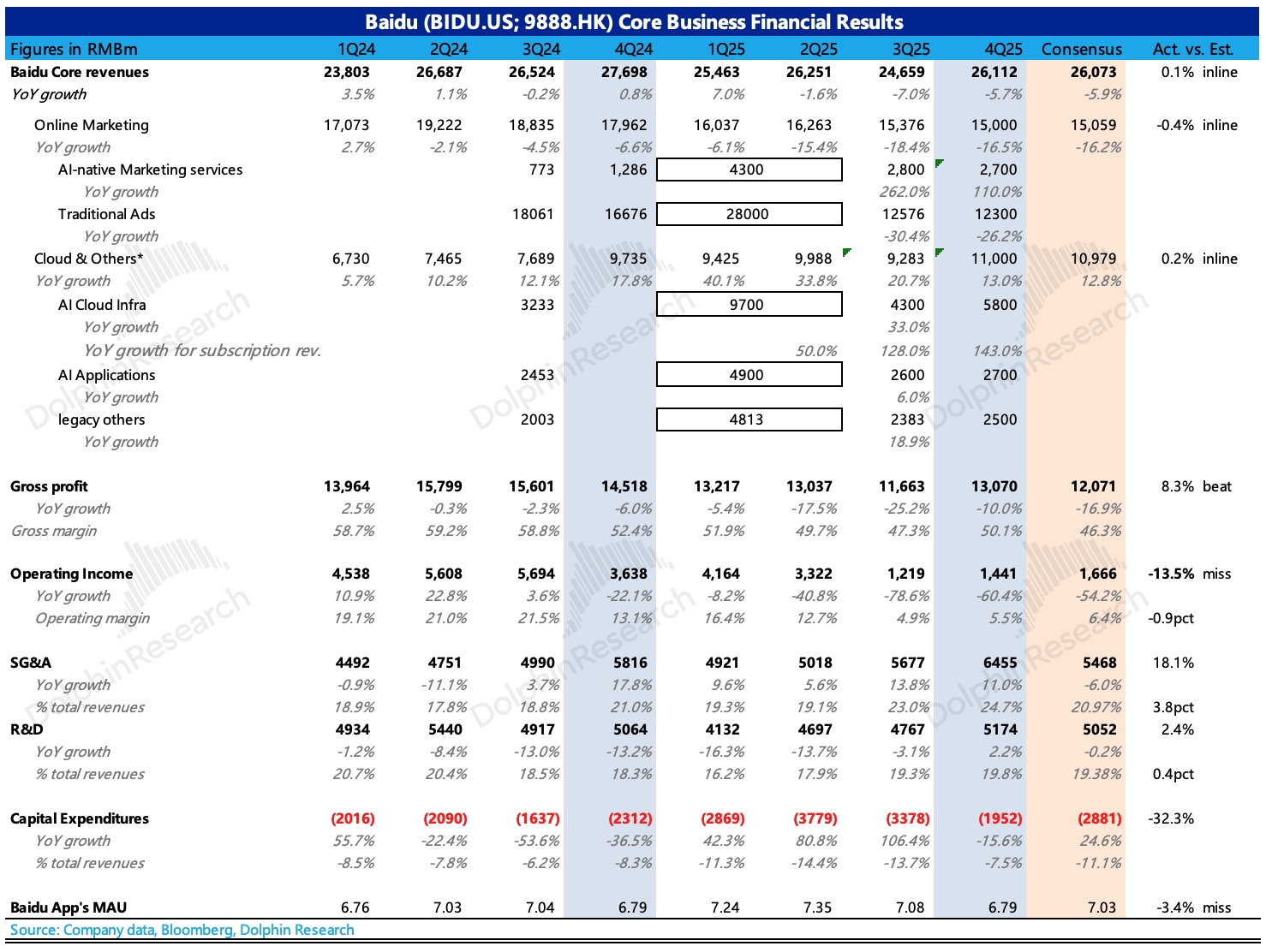Click the boxed legacy others 4813 cell
Viewport: 1266px width, 952px height.
[x=749, y=419]
